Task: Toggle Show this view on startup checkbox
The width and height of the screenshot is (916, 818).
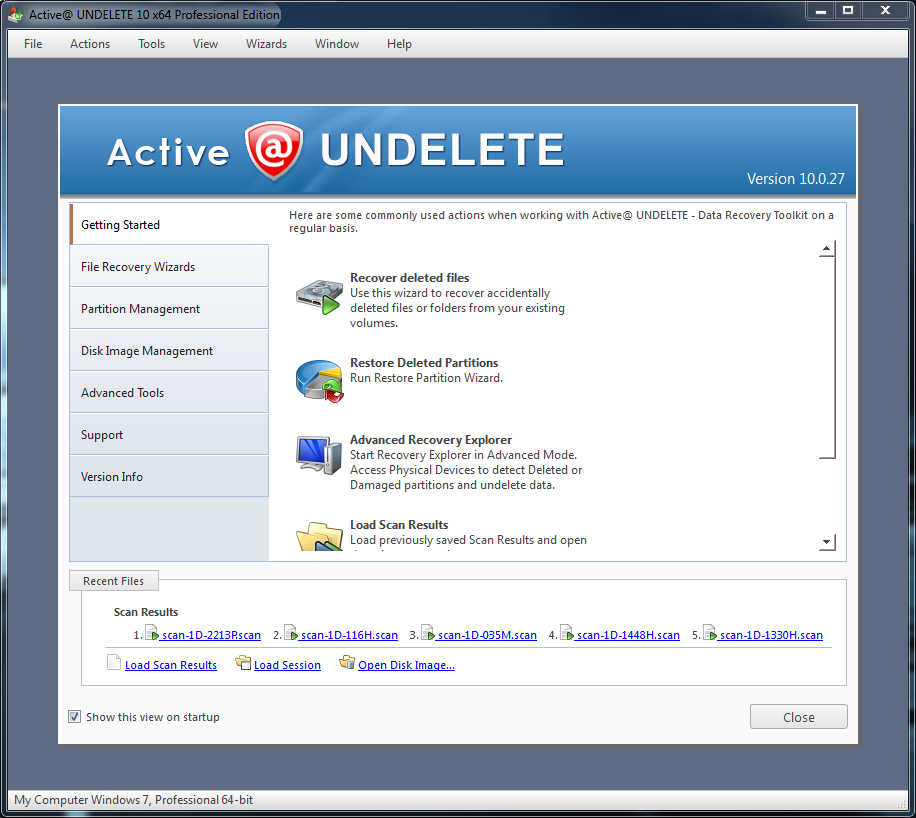Action: [x=74, y=716]
